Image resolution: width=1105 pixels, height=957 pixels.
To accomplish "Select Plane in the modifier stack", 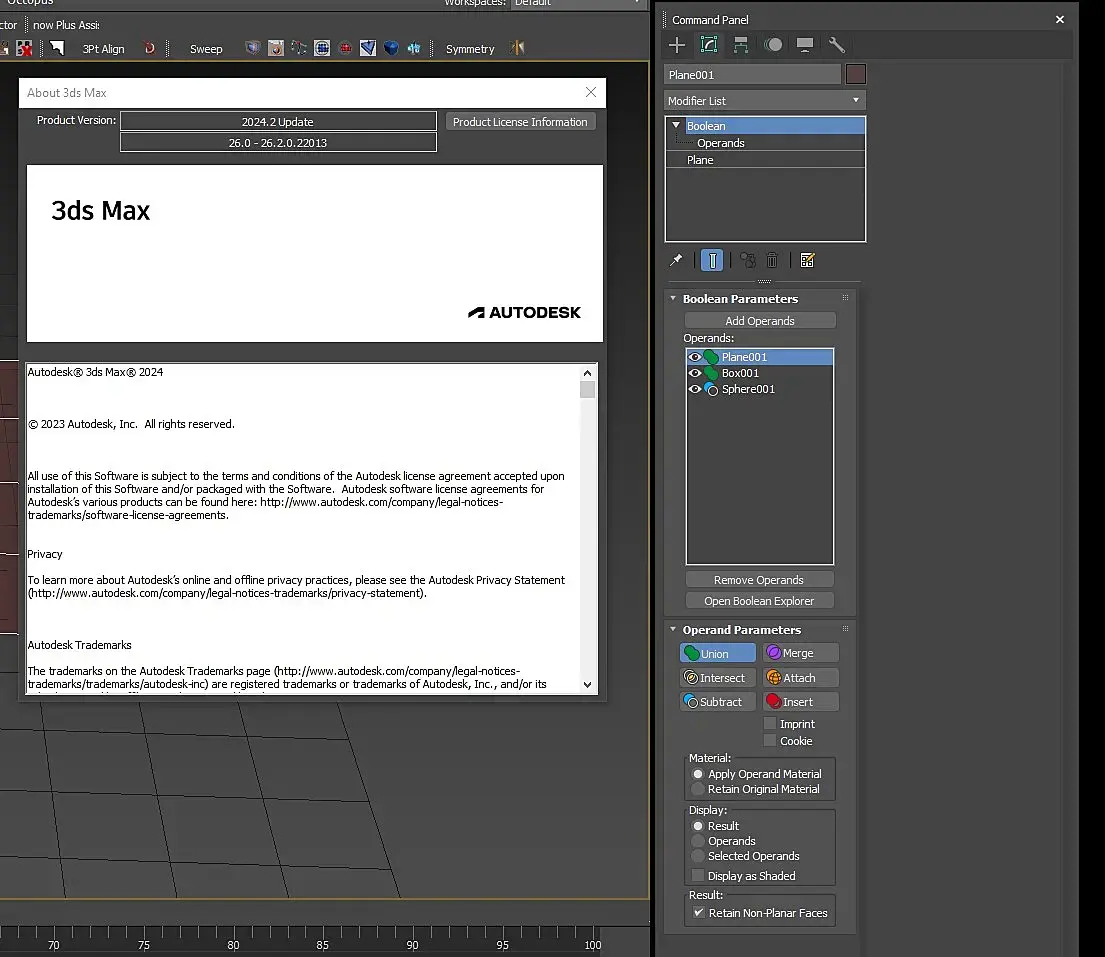I will [700, 160].
